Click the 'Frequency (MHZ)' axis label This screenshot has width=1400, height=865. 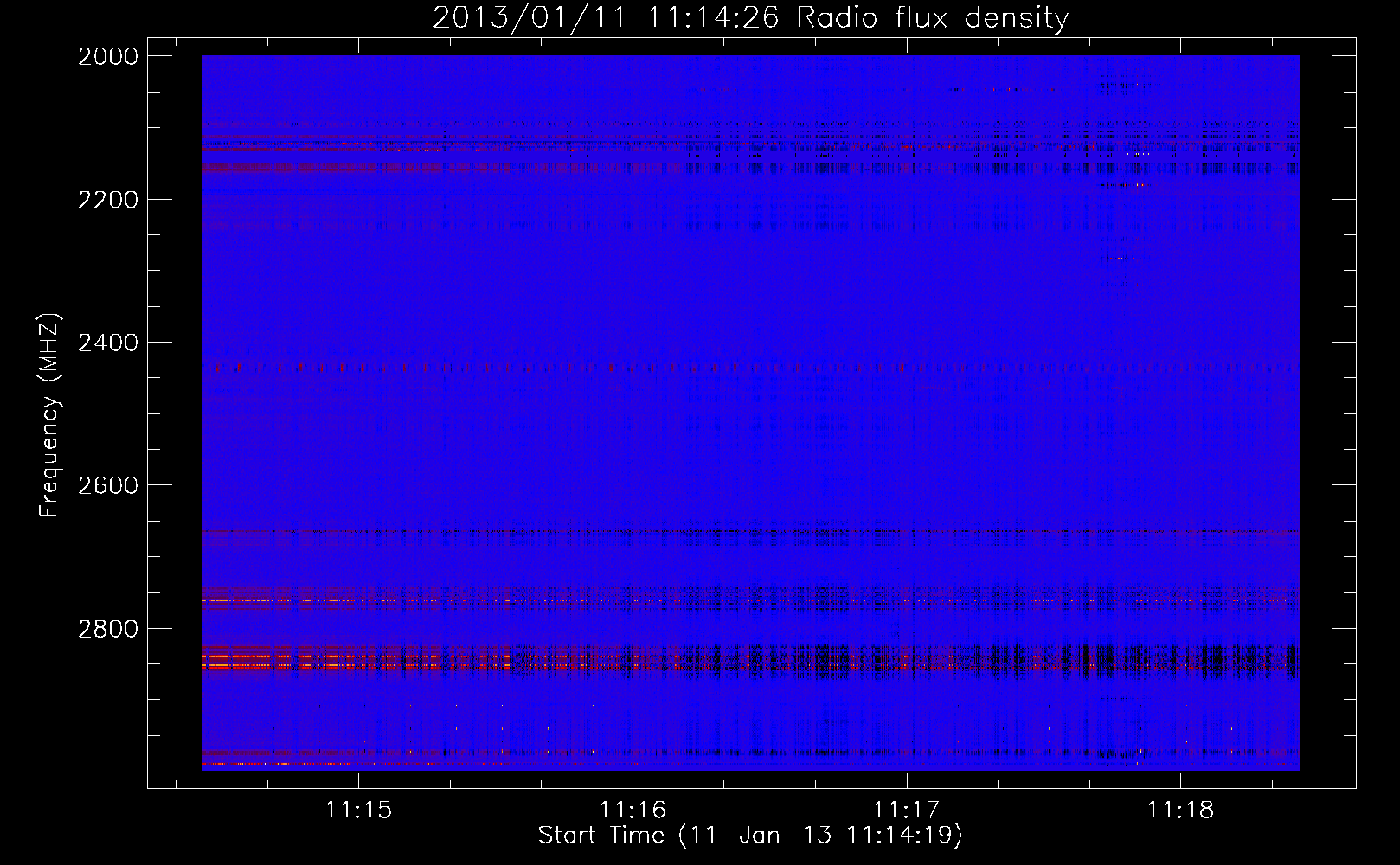click(x=49, y=415)
